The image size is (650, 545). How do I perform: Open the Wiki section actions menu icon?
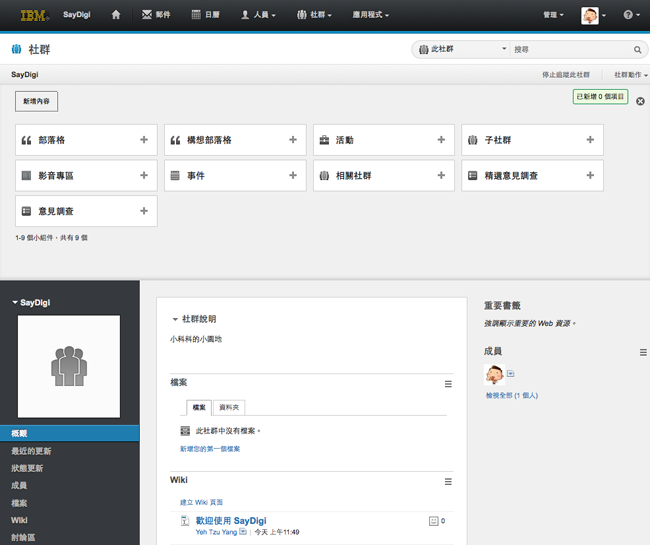(449, 482)
